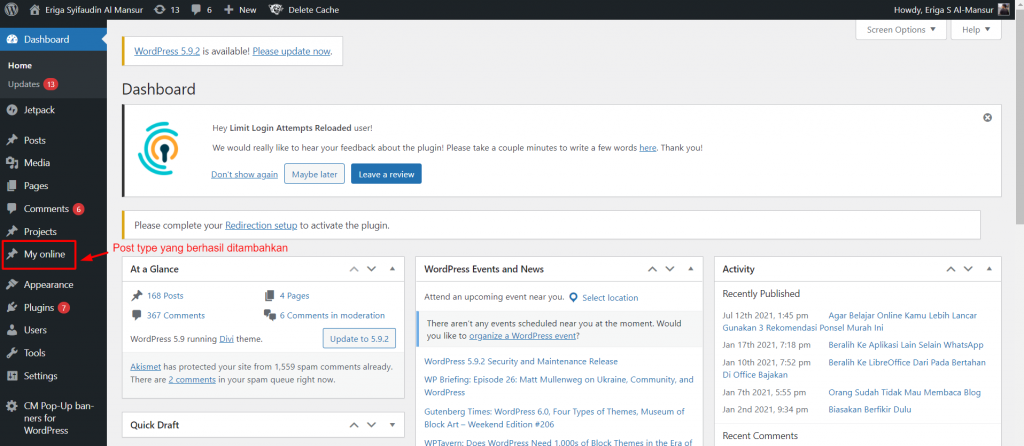Open site home icon for Eriga Syifaudin Al Mansur

point(35,10)
